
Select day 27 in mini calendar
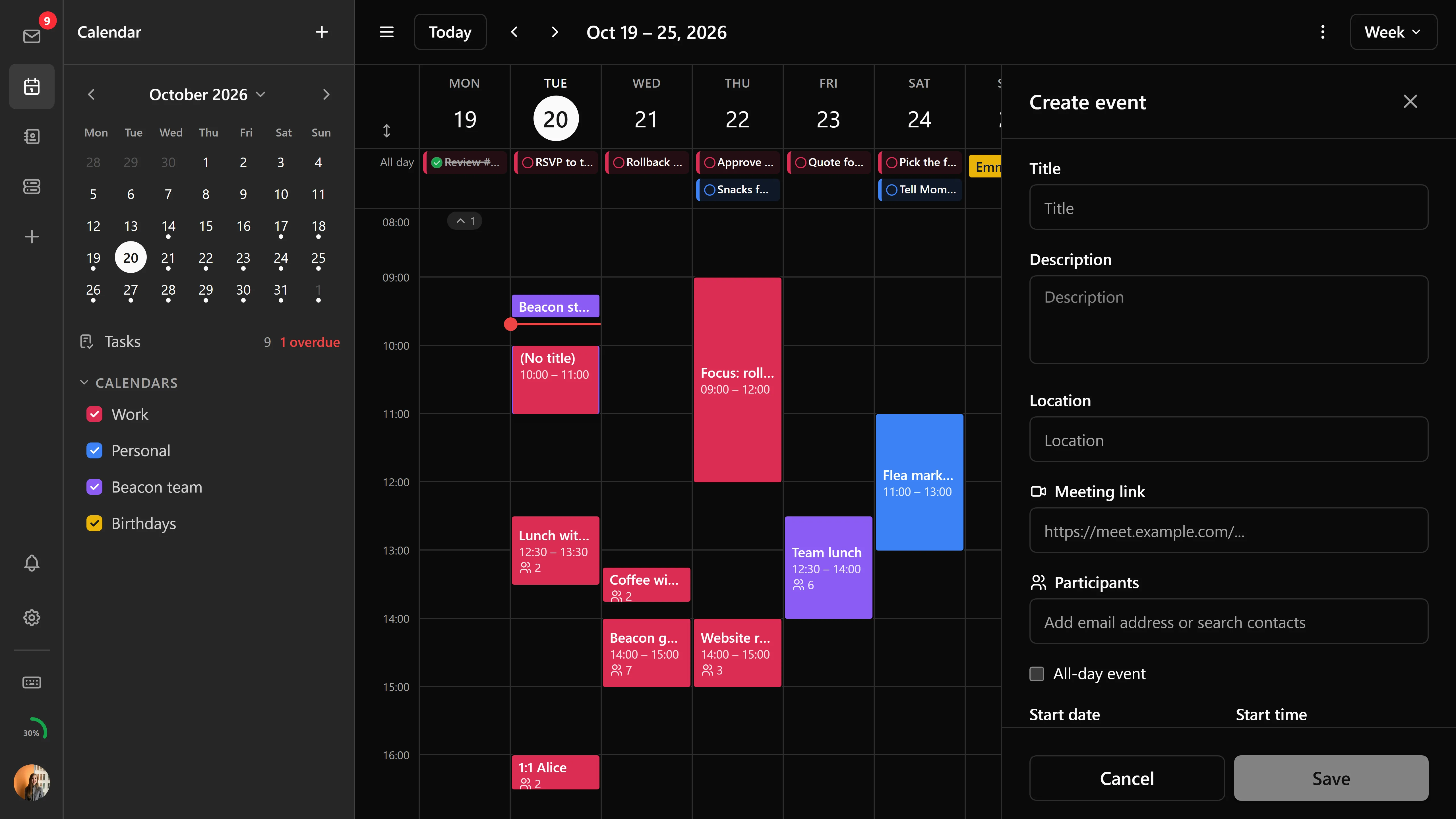point(131,290)
